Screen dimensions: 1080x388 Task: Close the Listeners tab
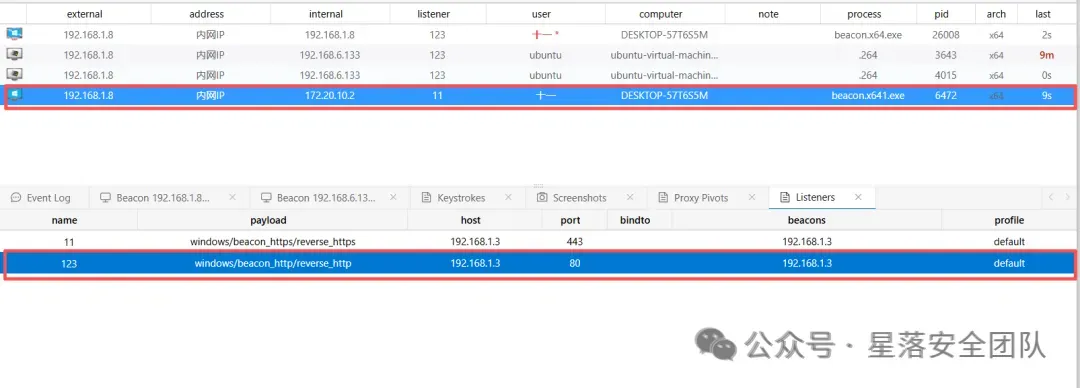pyautogui.click(x=858, y=197)
